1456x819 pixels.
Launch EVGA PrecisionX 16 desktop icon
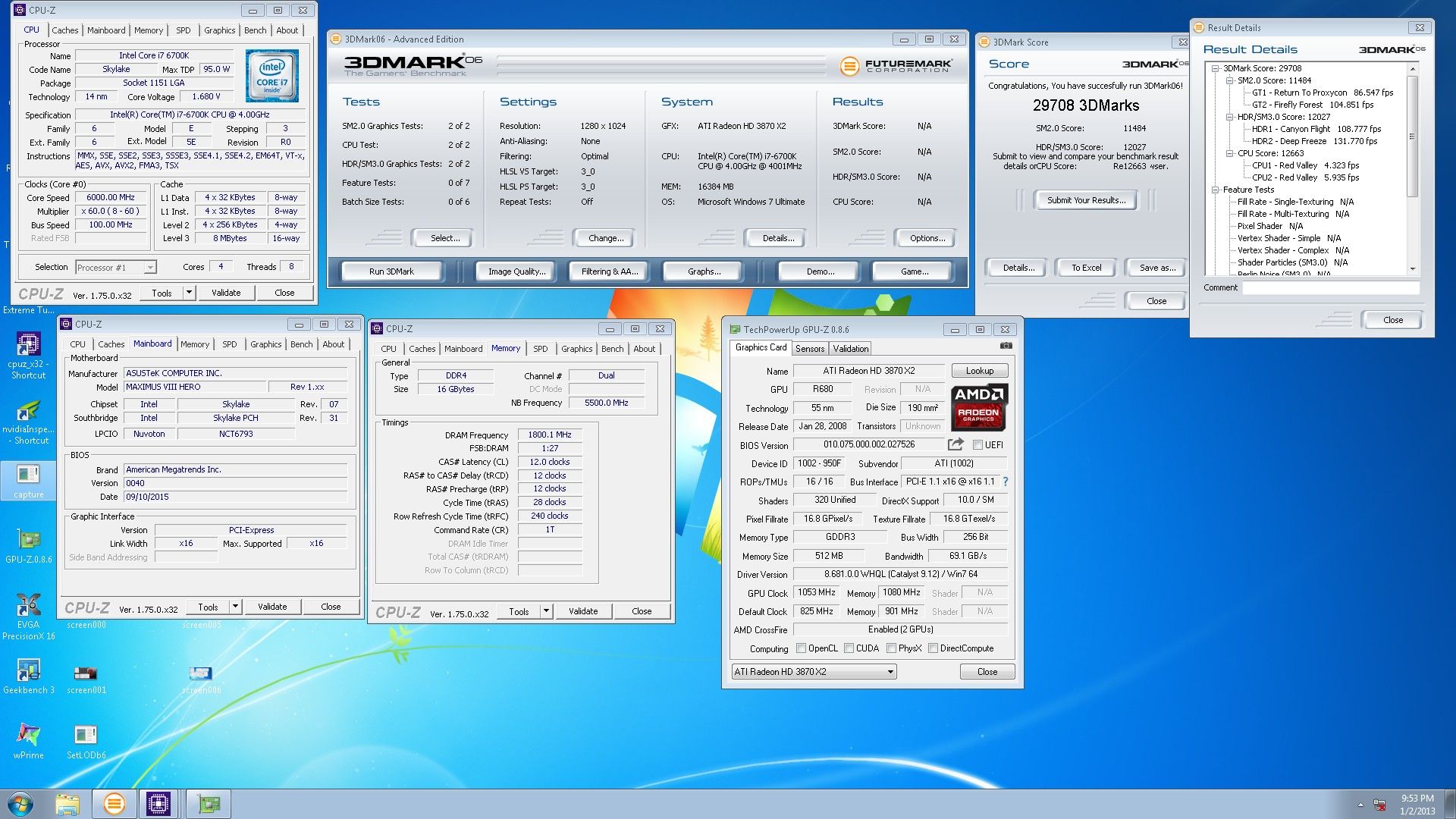(28, 616)
